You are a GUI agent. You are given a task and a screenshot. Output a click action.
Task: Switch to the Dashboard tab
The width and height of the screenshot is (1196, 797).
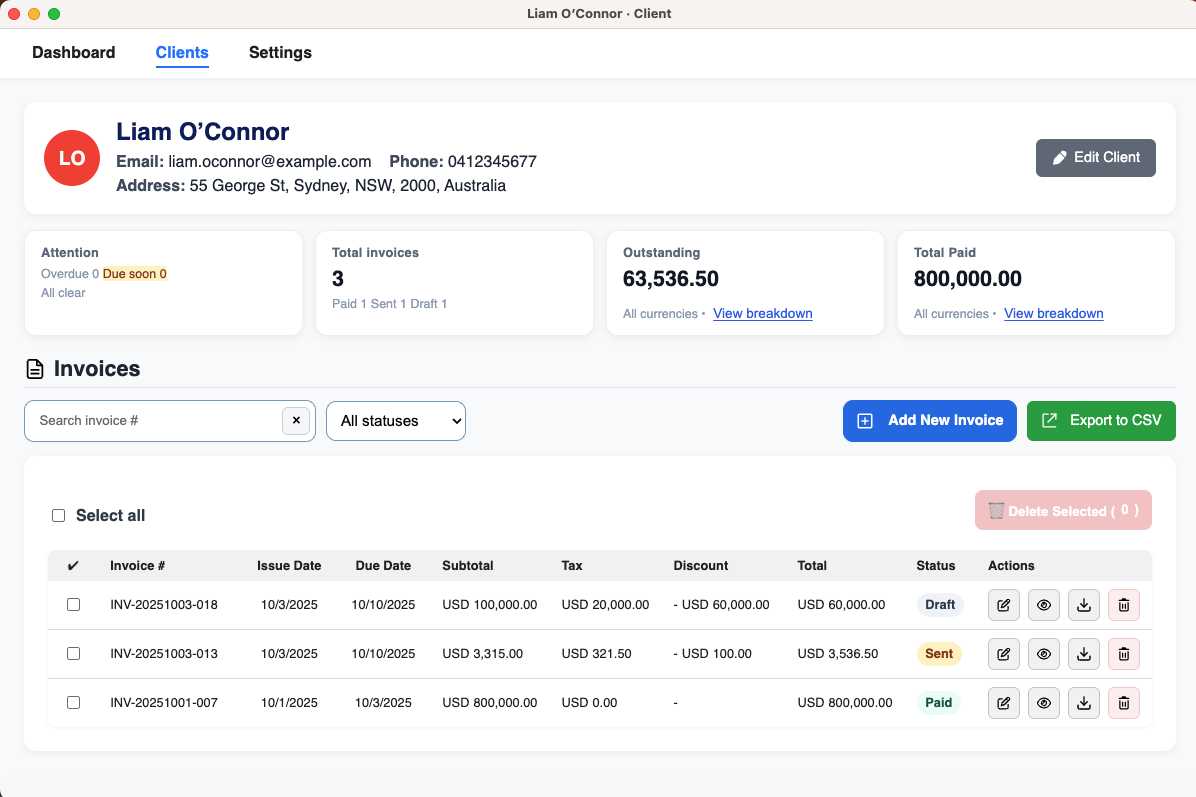coord(74,53)
